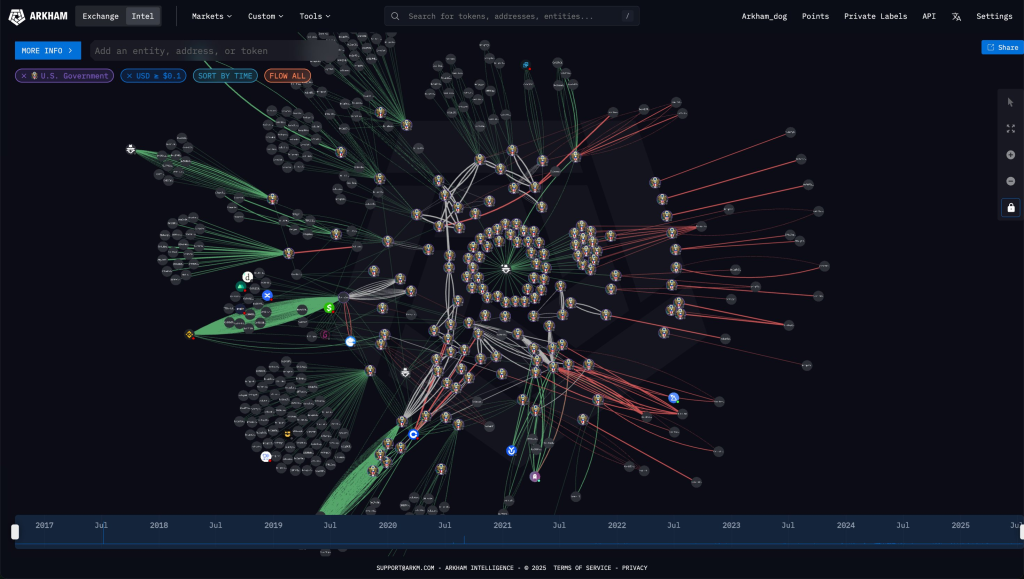Toggle the graph lock button
Viewport: 1024px width, 579px height.
tap(1010, 208)
